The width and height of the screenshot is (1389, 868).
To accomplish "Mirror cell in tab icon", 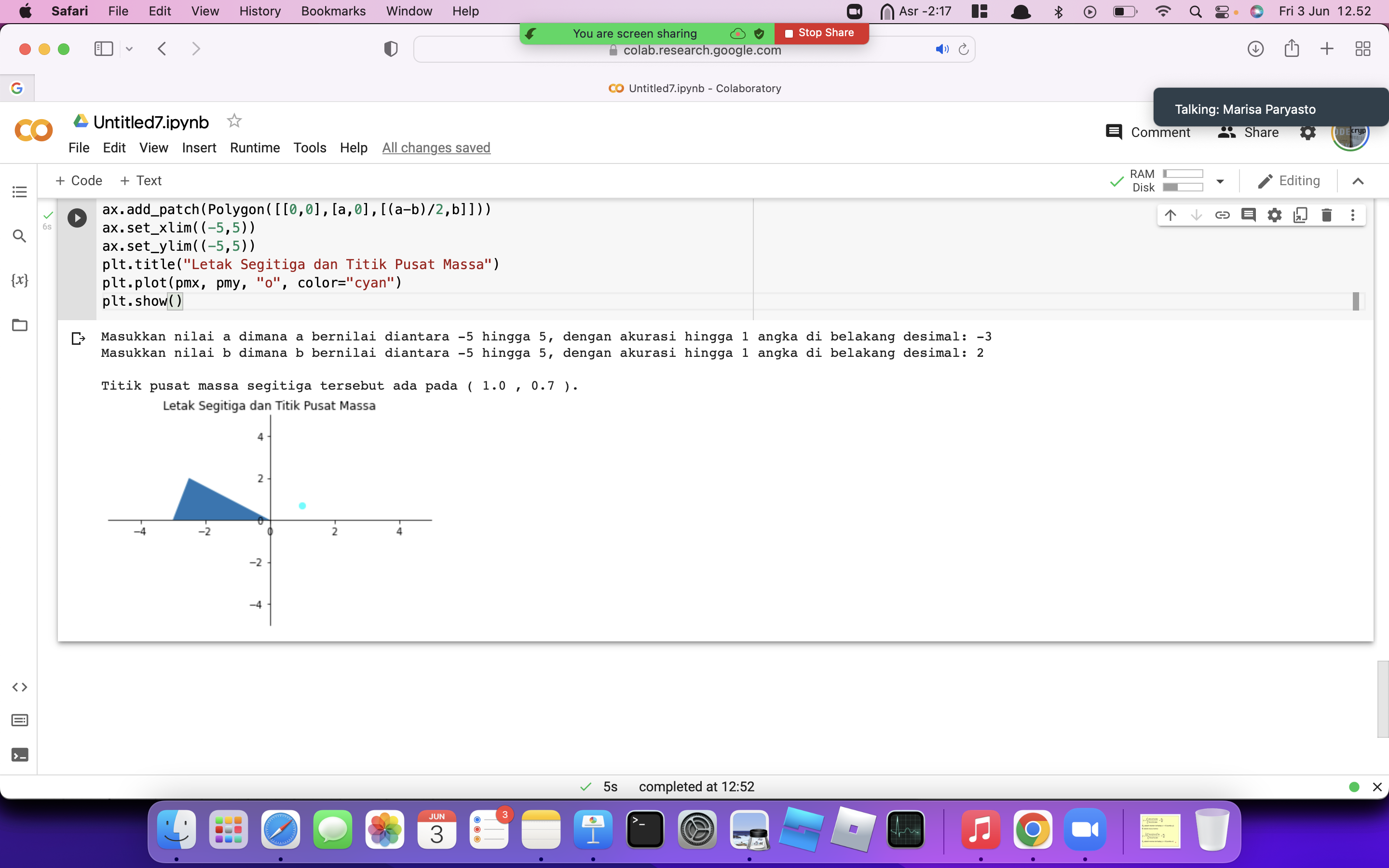I will 1301,215.
